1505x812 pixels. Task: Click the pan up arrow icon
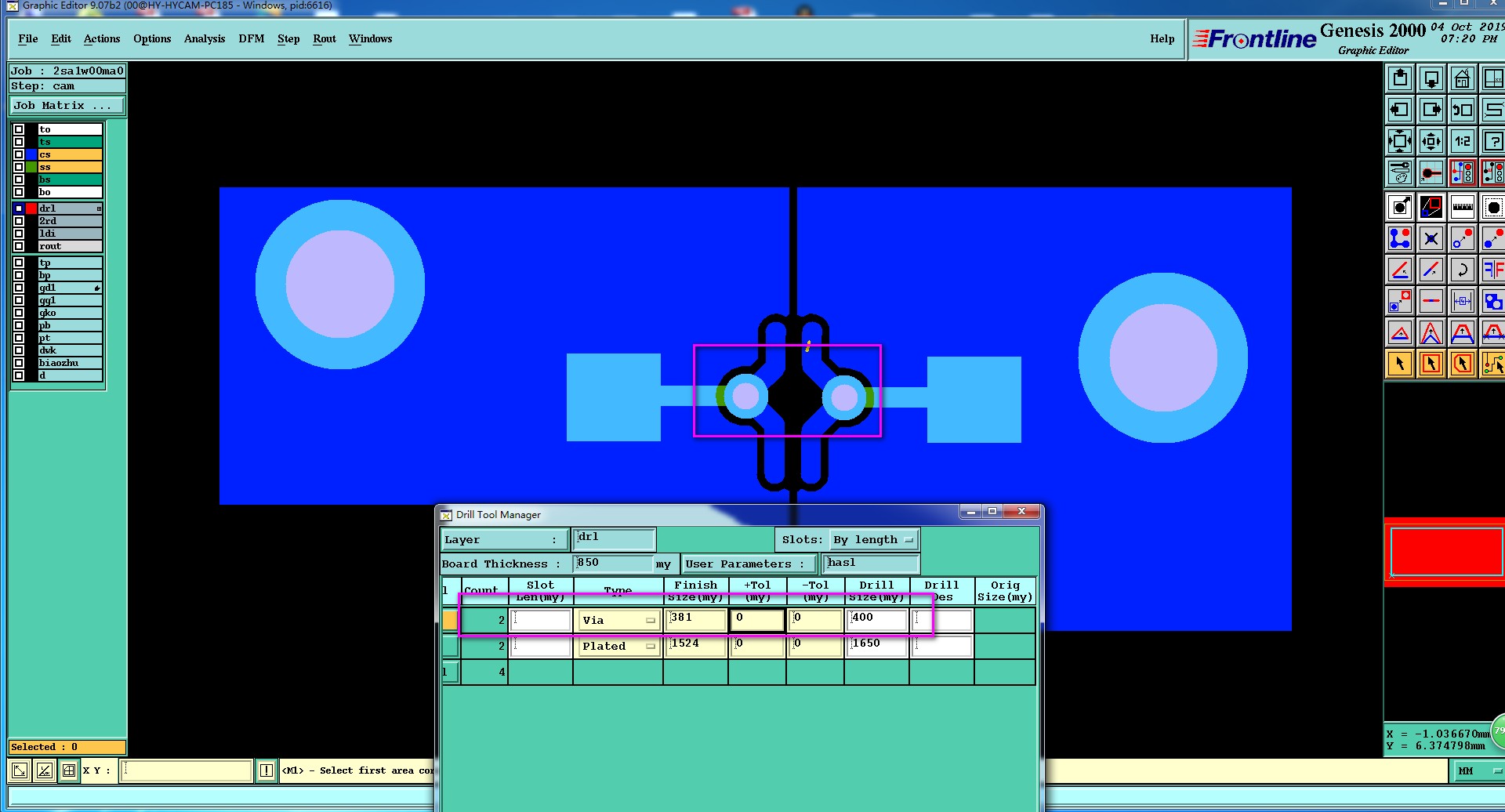[1400, 79]
